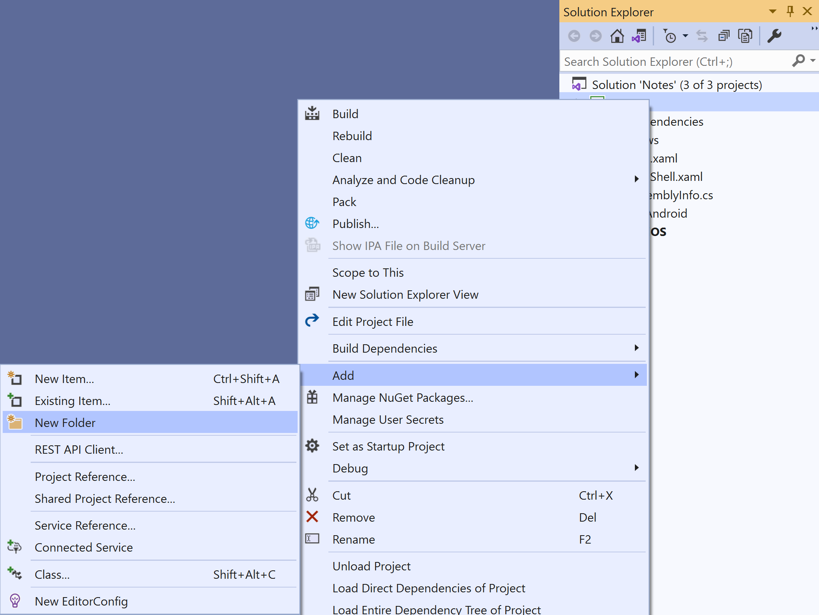
Task: Pin the Solution Explorer panel
Action: 790,12
